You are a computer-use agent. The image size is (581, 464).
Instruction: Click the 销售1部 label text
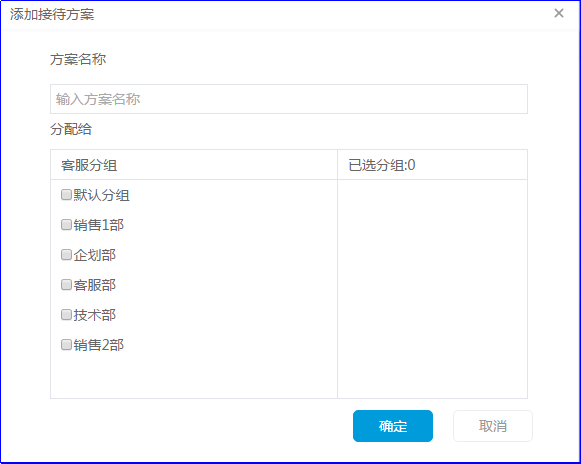point(99,225)
